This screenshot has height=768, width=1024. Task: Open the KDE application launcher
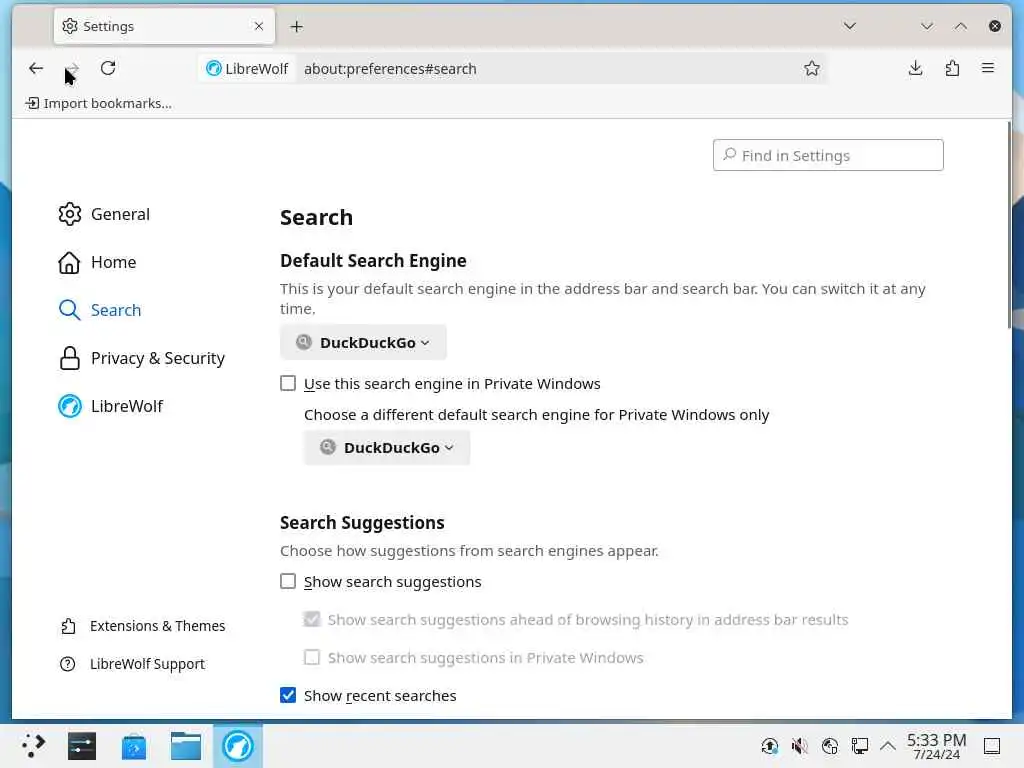[33, 746]
